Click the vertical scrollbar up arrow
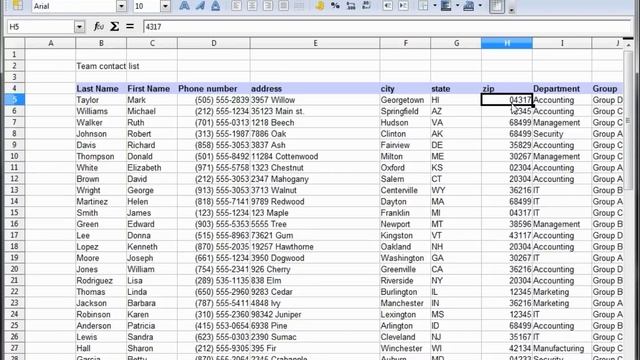The height and width of the screenshot is (360, 640). click(x=628, y=44)
